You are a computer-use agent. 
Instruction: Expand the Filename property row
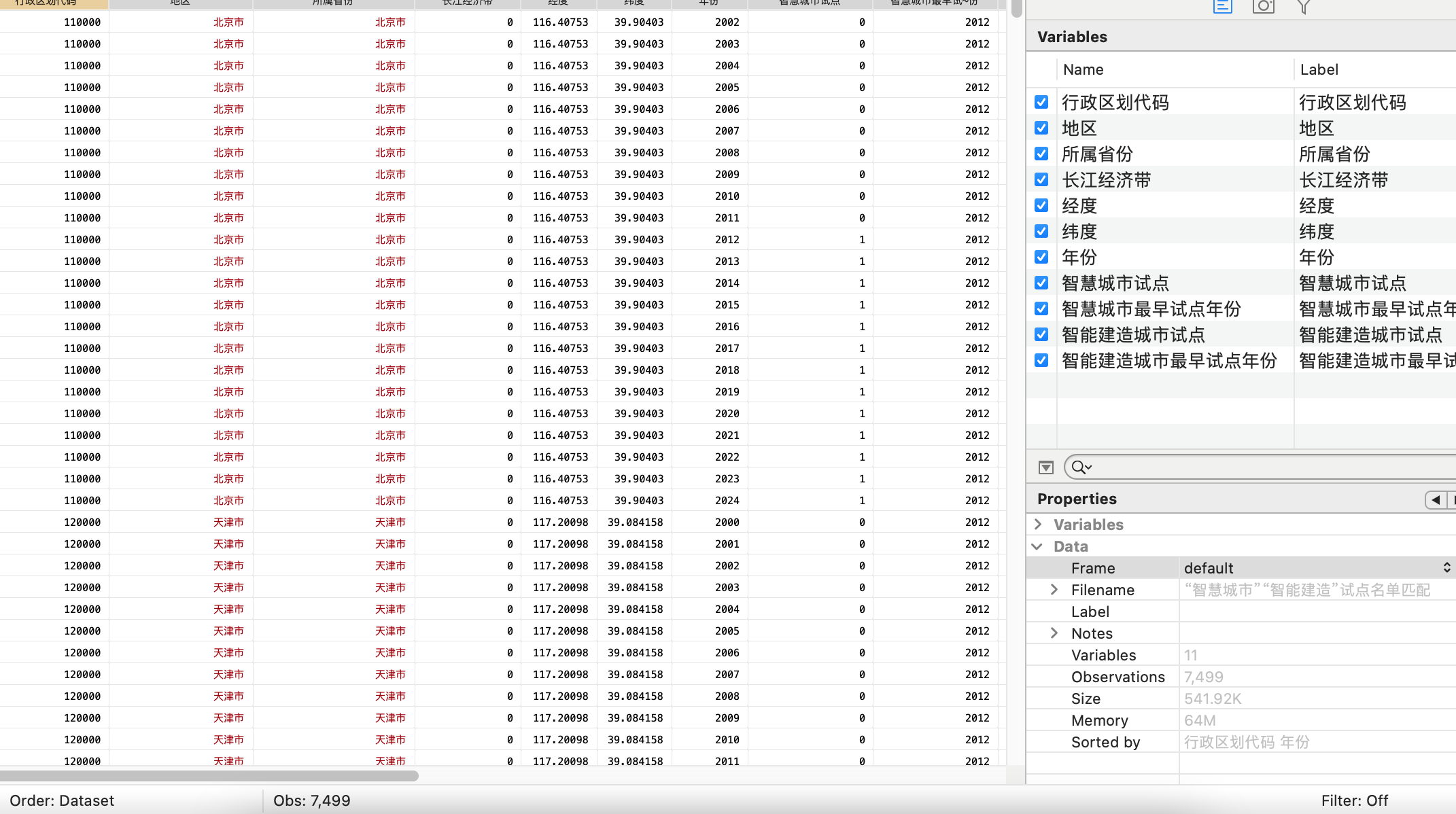(x=1054, y=590)
